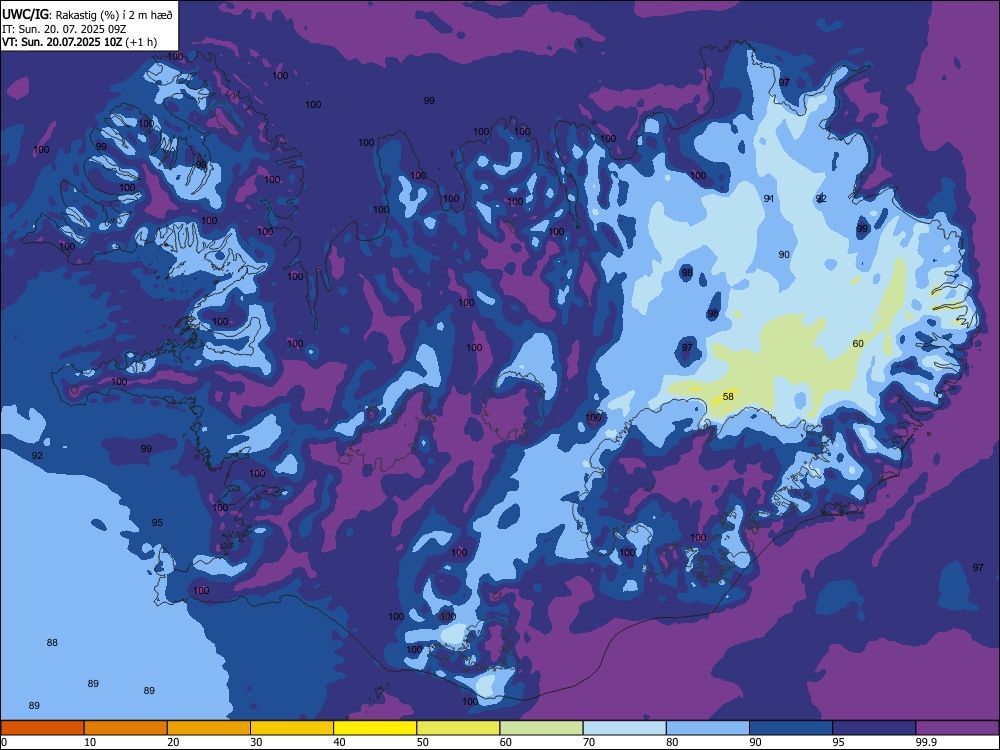Click the title 'UWC/IG: Rakastig (%) í 2 m hæð'

pyautogui.click(x=87, y=14)
